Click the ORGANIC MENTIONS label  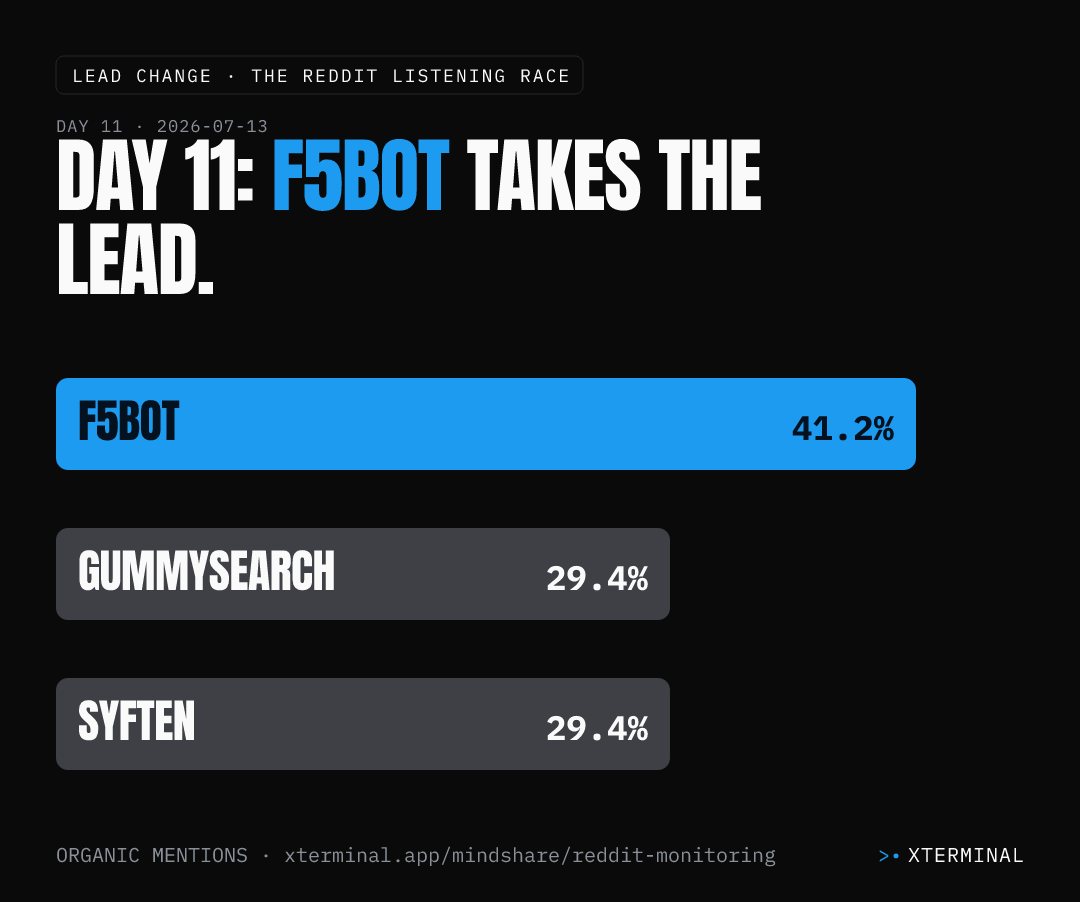click(152, 856)
